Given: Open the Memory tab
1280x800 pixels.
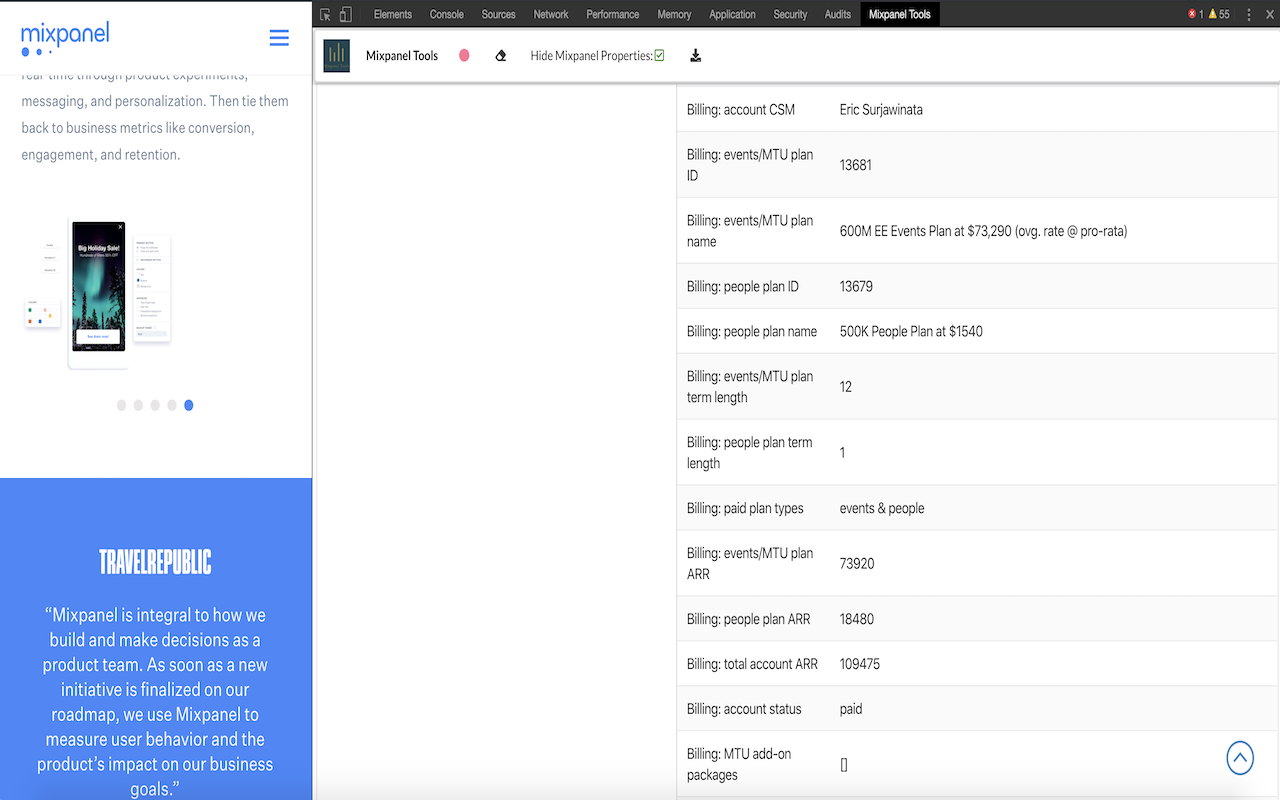Looking at the screenshot, I should coord(674,14).
